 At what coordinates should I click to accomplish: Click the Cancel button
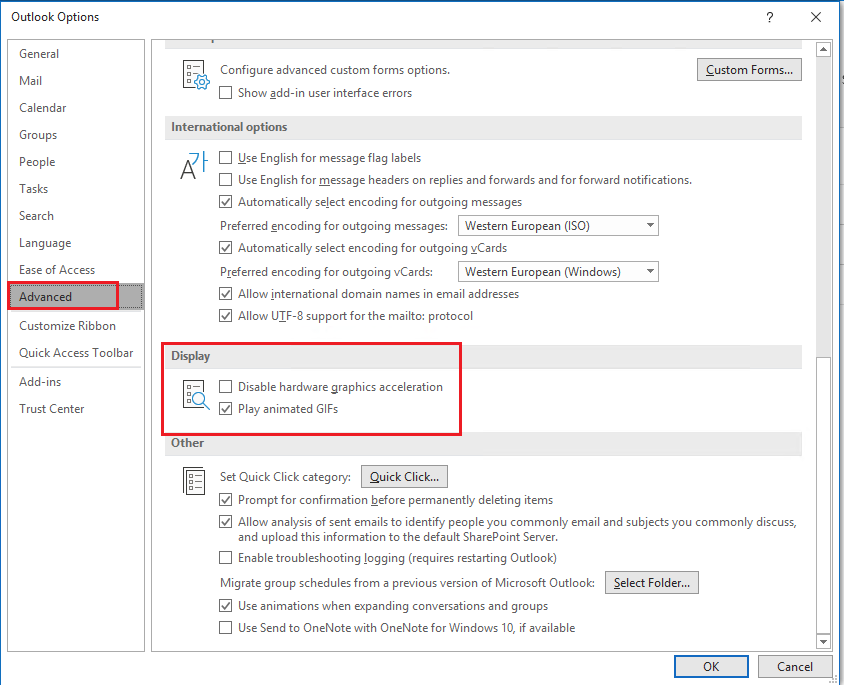click(x=794, y=666)
